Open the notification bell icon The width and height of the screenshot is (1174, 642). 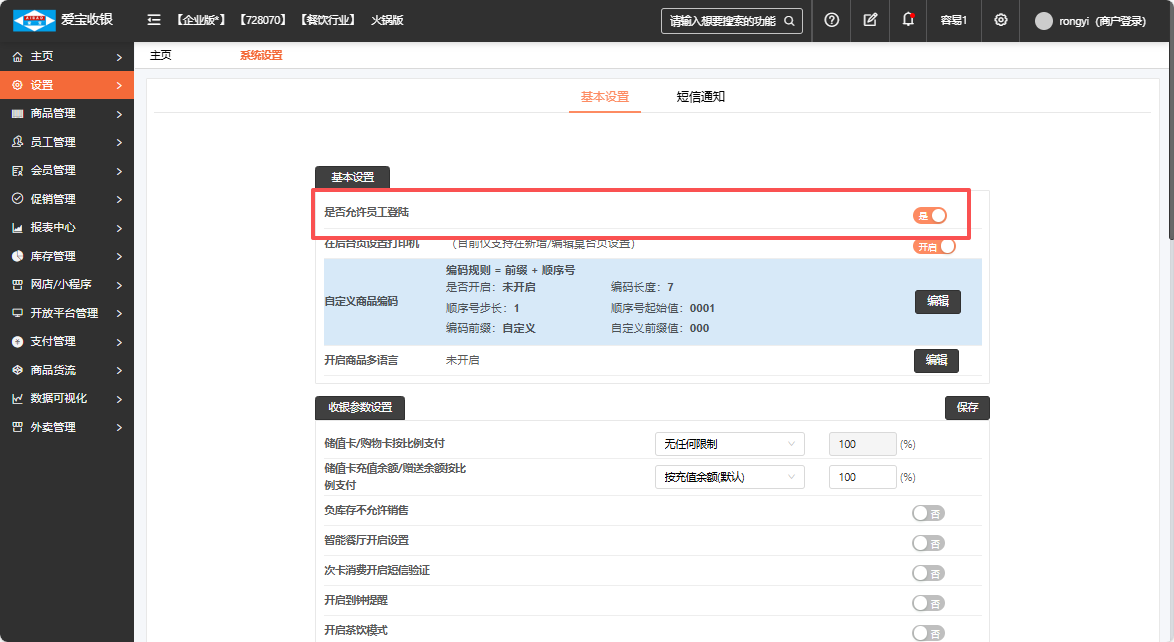click(x=908, y=20)
